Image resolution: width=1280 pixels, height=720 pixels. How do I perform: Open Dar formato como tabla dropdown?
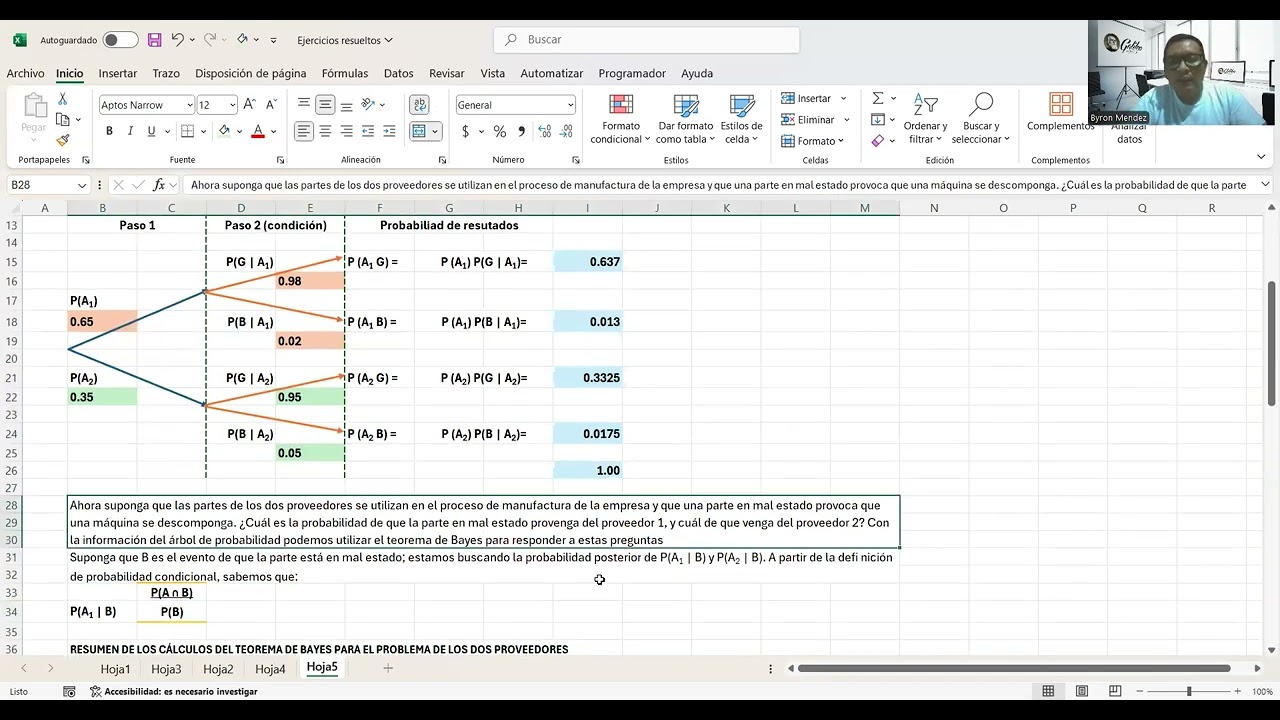(686, 119)
